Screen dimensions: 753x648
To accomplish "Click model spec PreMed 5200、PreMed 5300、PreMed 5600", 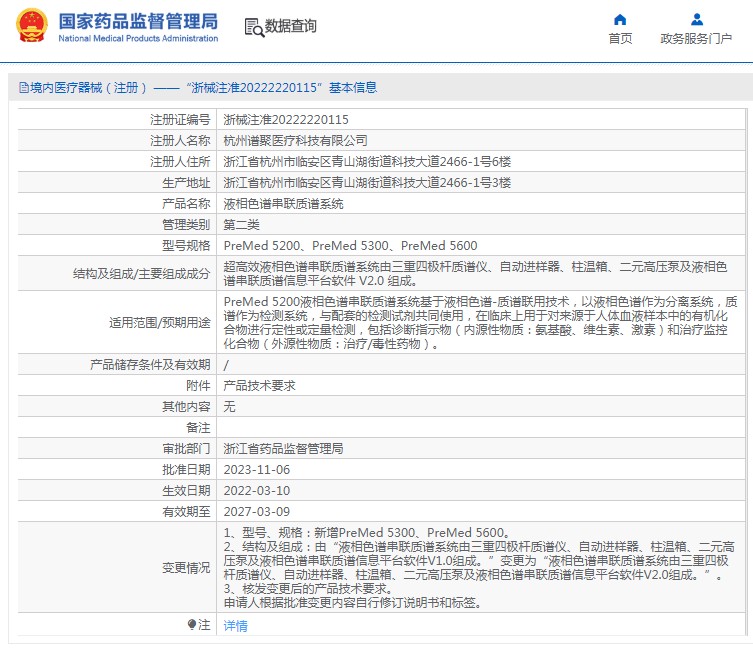I will click(351, 246).
